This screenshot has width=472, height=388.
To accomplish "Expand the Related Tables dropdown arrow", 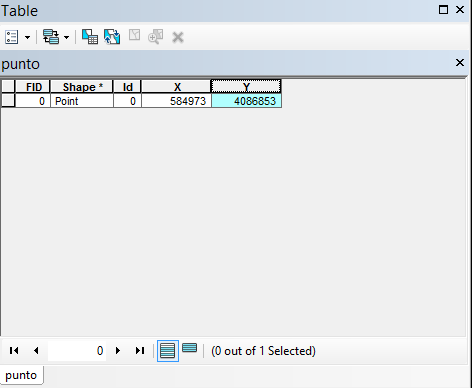I will (67, 37).
